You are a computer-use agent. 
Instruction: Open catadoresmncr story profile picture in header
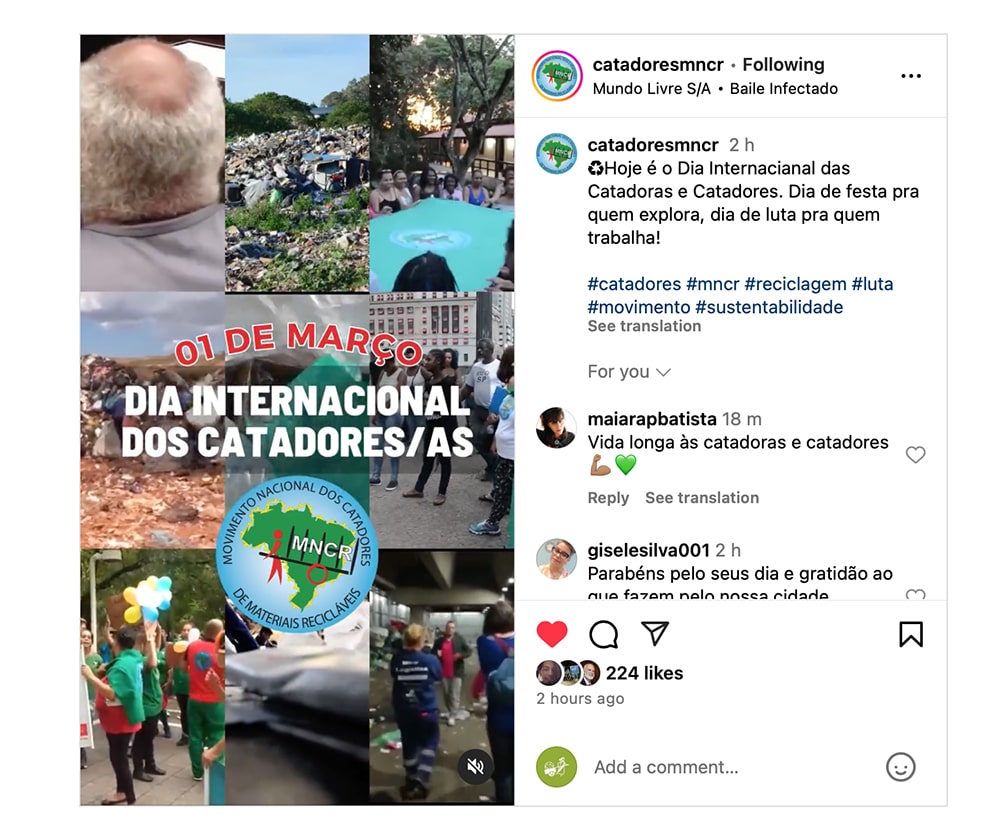pos(557,76)
